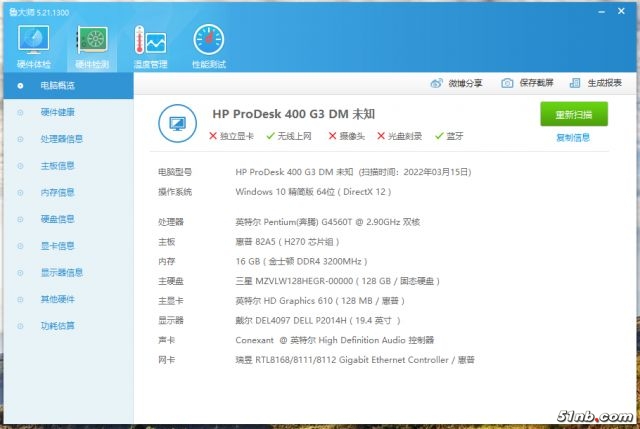Show 显卡信息 graphics card info

click(57, 246)
